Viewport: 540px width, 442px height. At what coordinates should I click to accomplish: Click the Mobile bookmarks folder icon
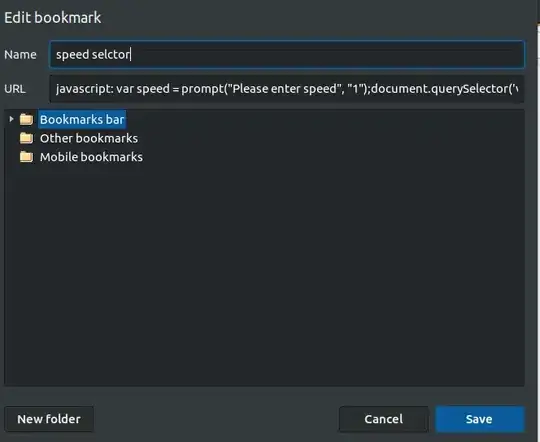pos(27,157)
